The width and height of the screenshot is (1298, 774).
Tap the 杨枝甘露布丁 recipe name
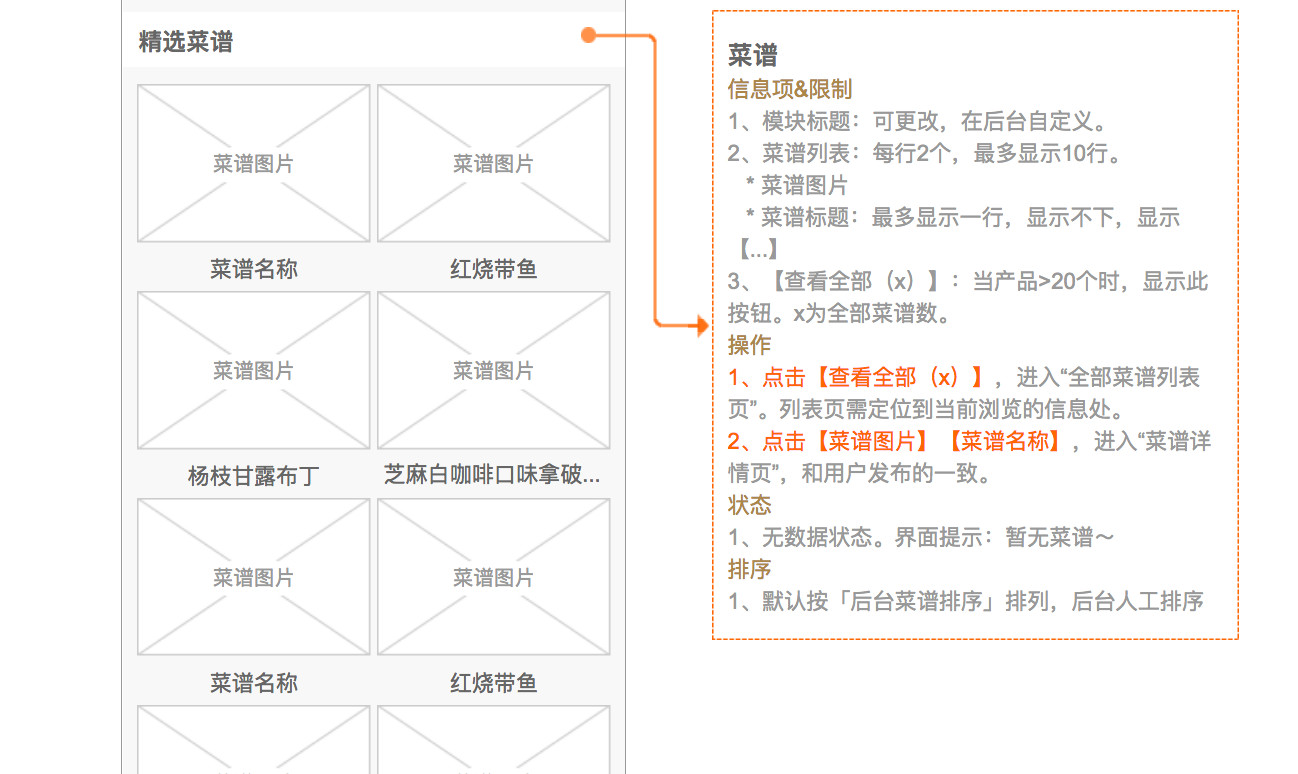click(253, 476)
